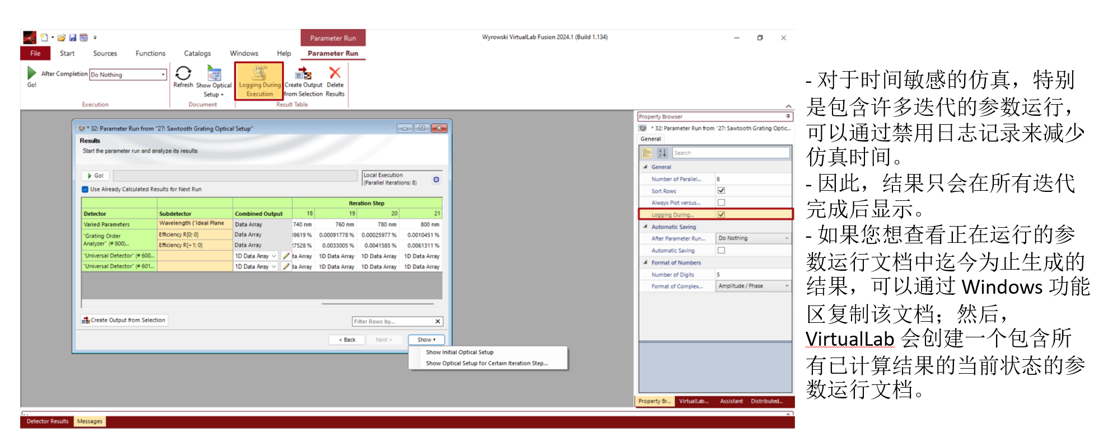This screenshot has height=446, width=1105.
Task: Switch to Assistant tab in bottom-right panel
Action: coord(731,401)
